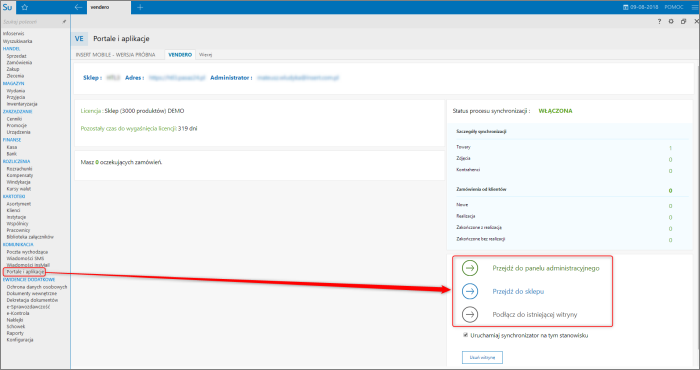
Task: Open e-Sprawozdawczość module
Action: (x=28, y=307)
